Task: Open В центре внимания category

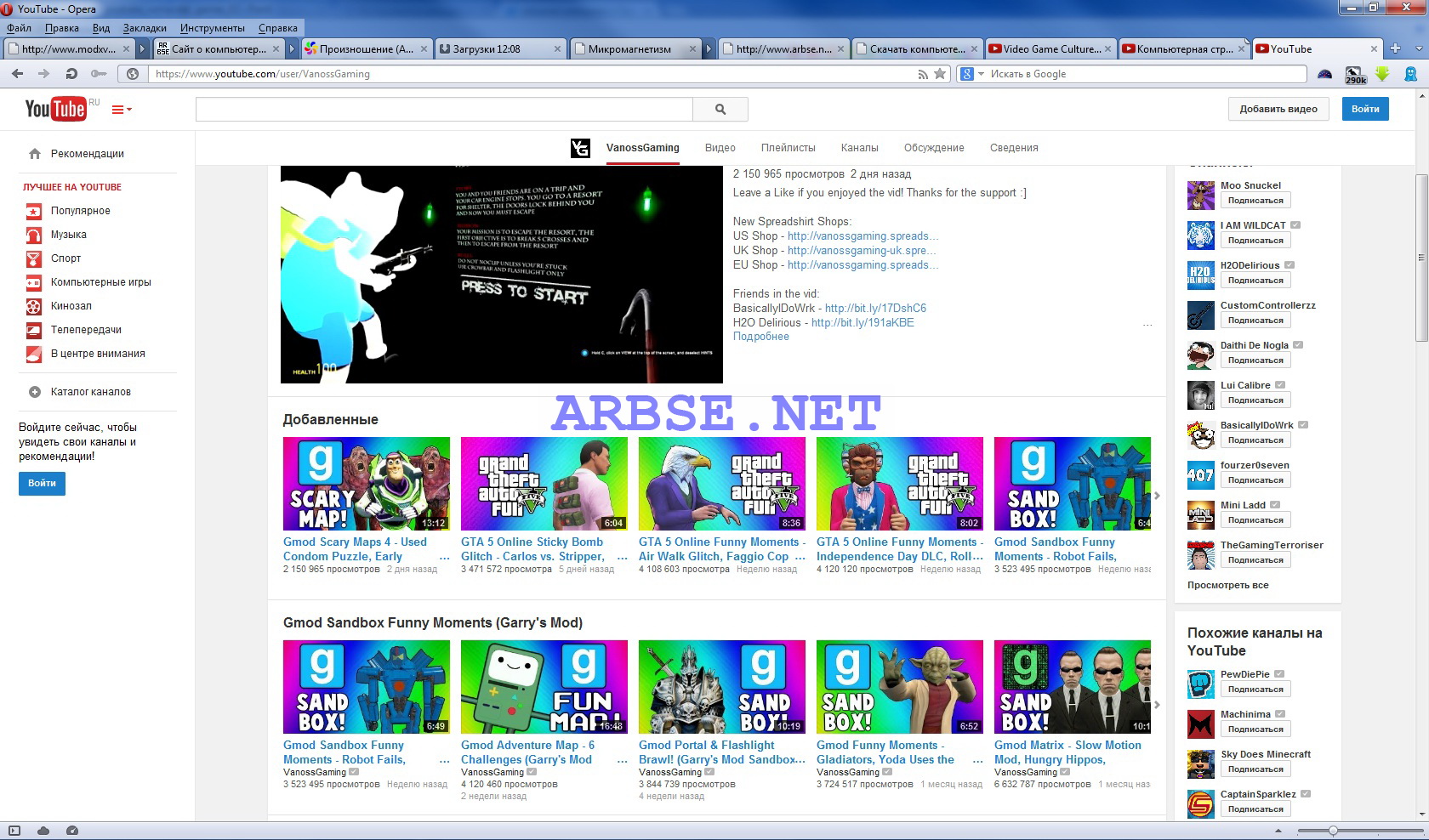Action: (98, 354)
